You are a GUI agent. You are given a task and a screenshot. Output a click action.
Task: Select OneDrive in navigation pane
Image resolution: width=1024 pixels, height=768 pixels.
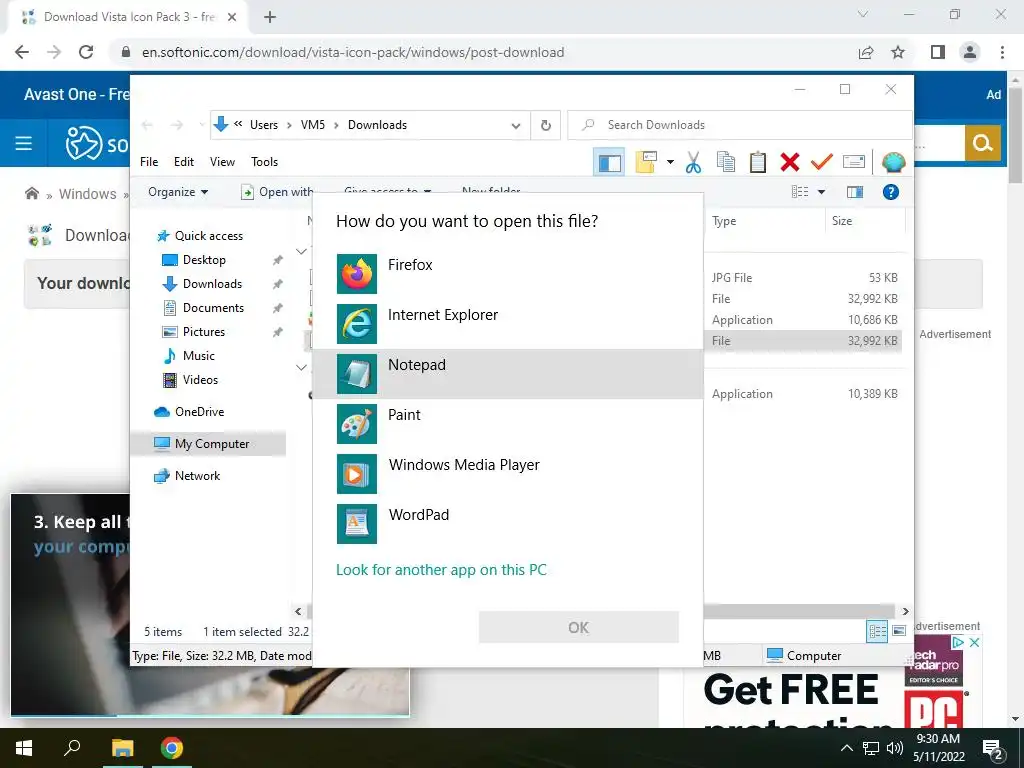click(x=199, y=412)
